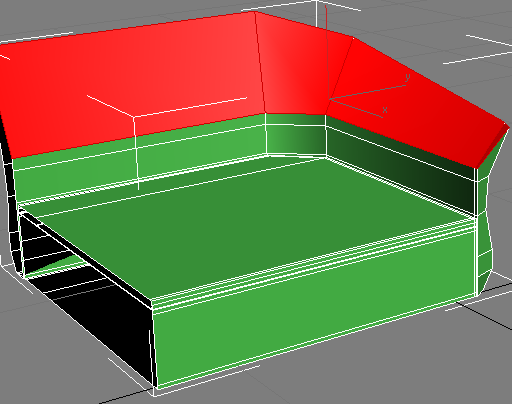
Task: Select the wide red backrest polygon
Action: point(133,83)
